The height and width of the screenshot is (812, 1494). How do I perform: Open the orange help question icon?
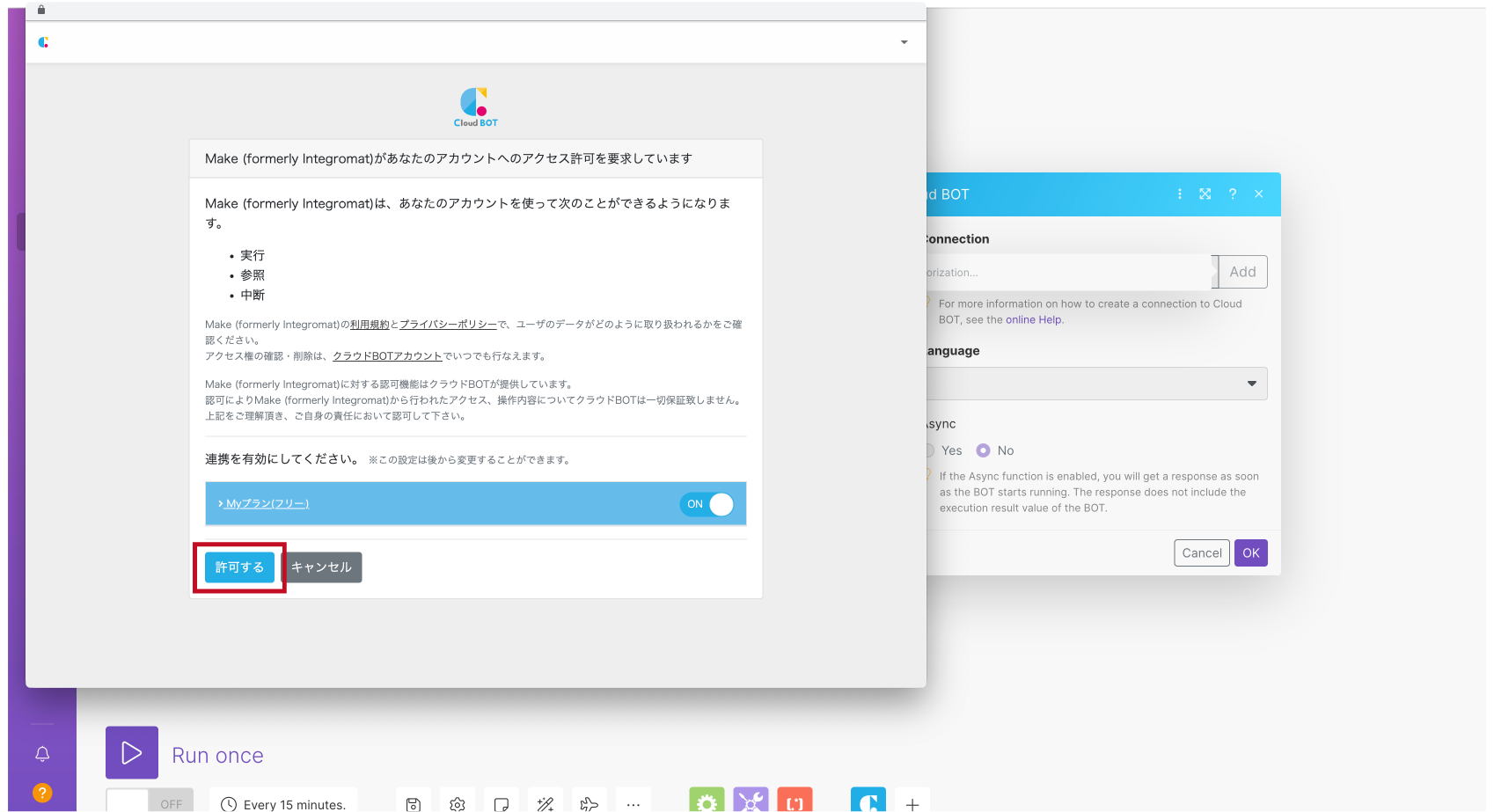click(x=42, y=793)
